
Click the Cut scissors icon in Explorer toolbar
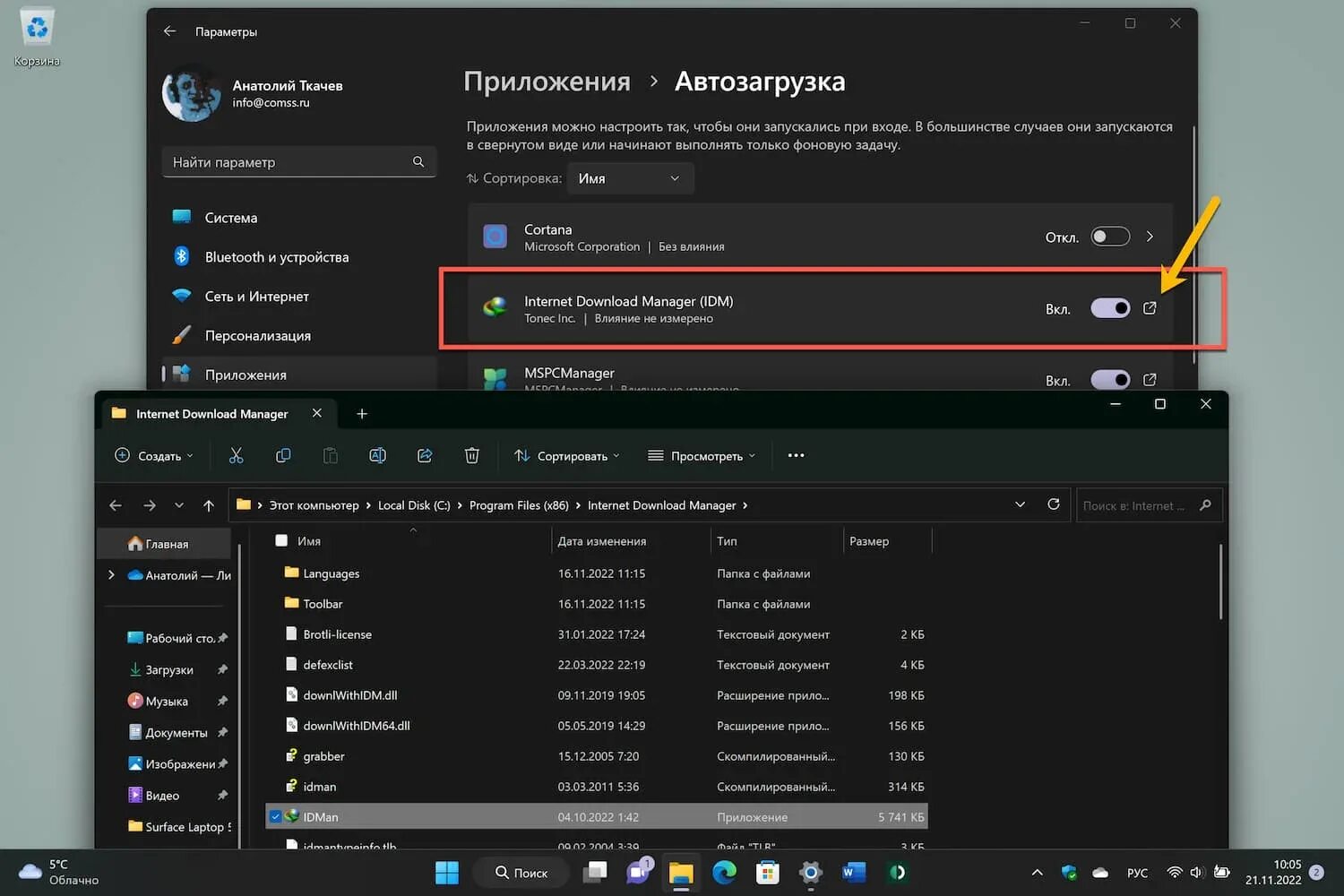click(236, 456)
